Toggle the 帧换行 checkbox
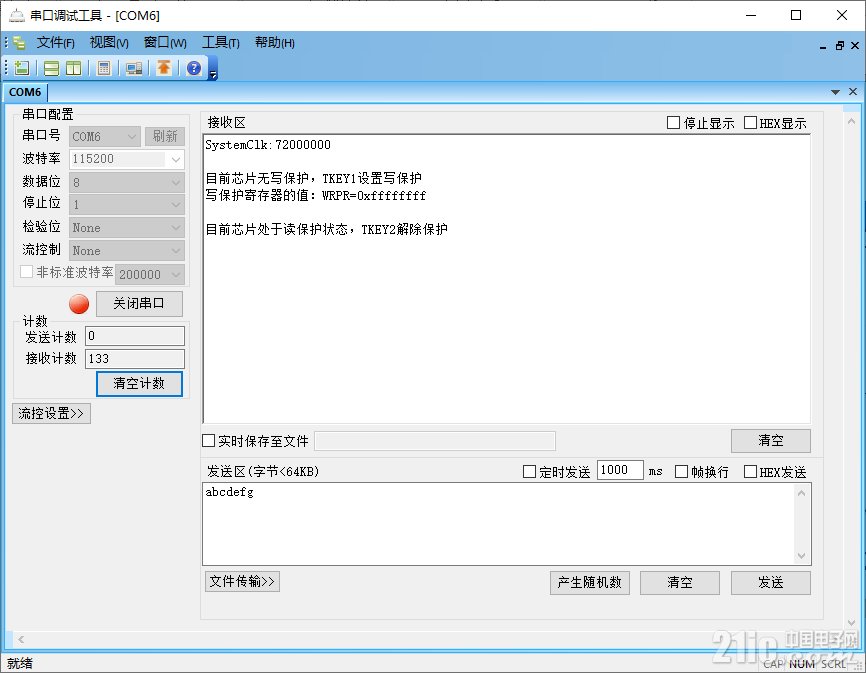Viewport: 866px width, 673px height. point(682,471)
